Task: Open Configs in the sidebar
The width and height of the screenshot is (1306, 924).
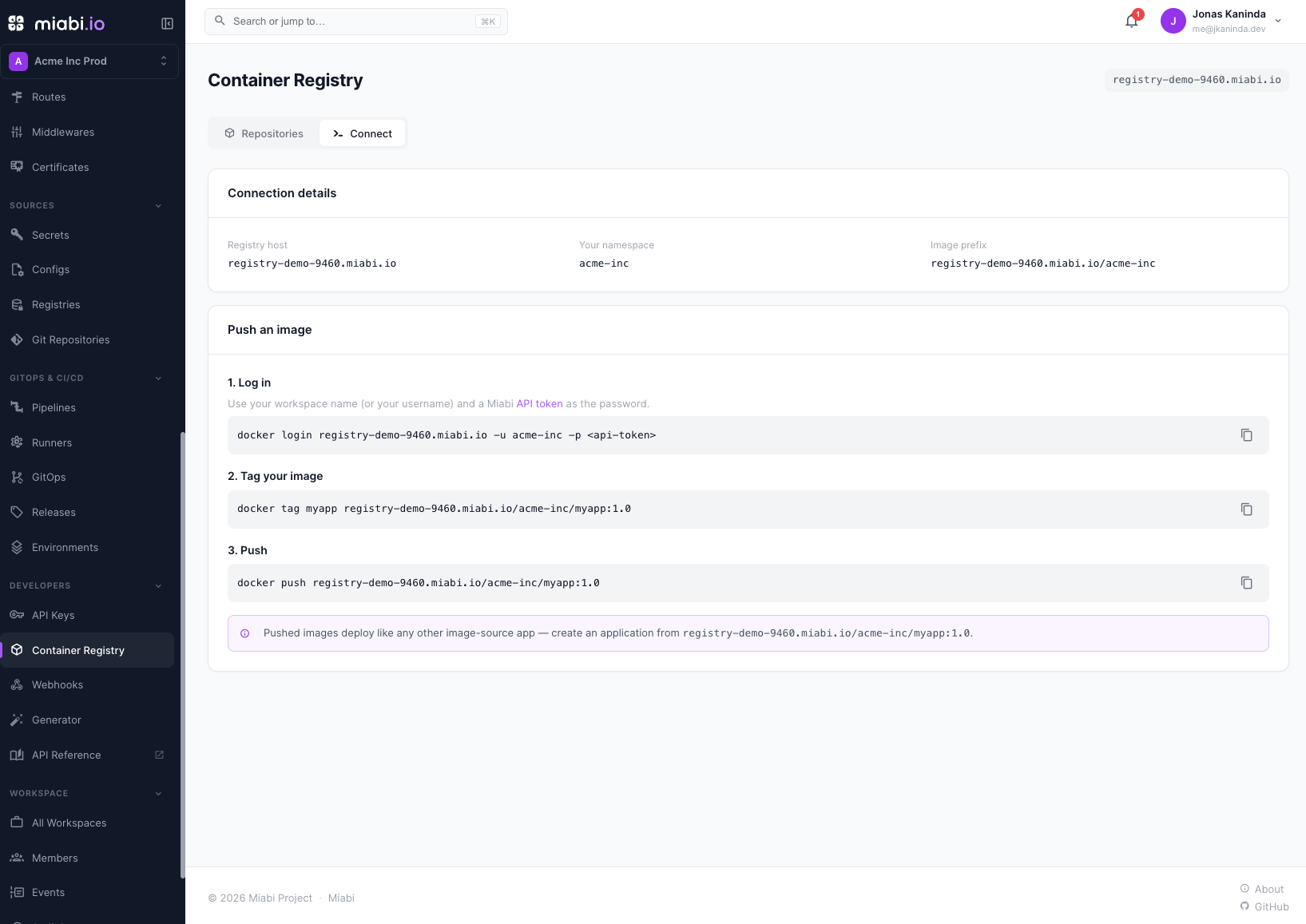Action: click(87, 269)
